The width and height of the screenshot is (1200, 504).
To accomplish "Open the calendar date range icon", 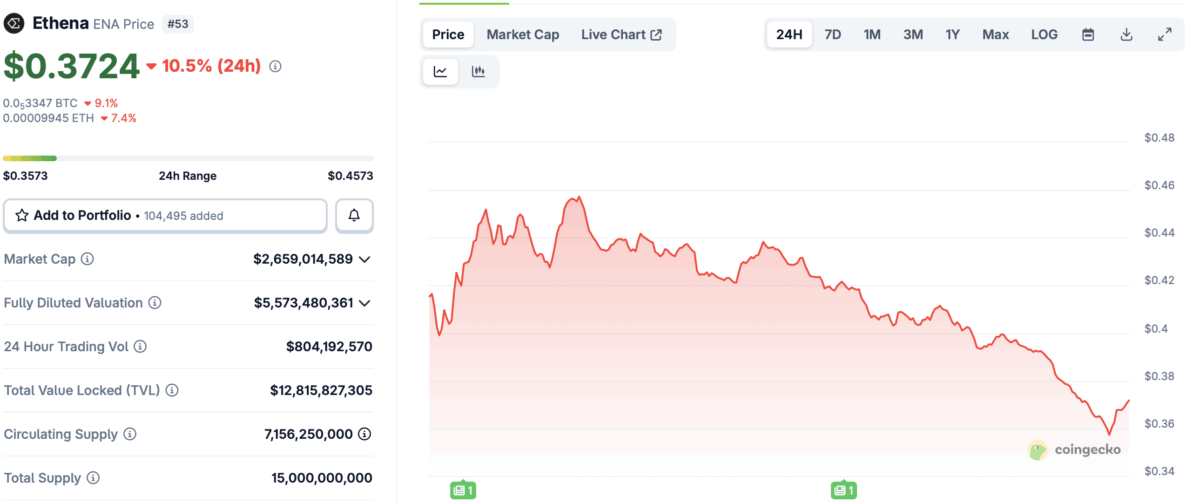I will [1088, 35].
